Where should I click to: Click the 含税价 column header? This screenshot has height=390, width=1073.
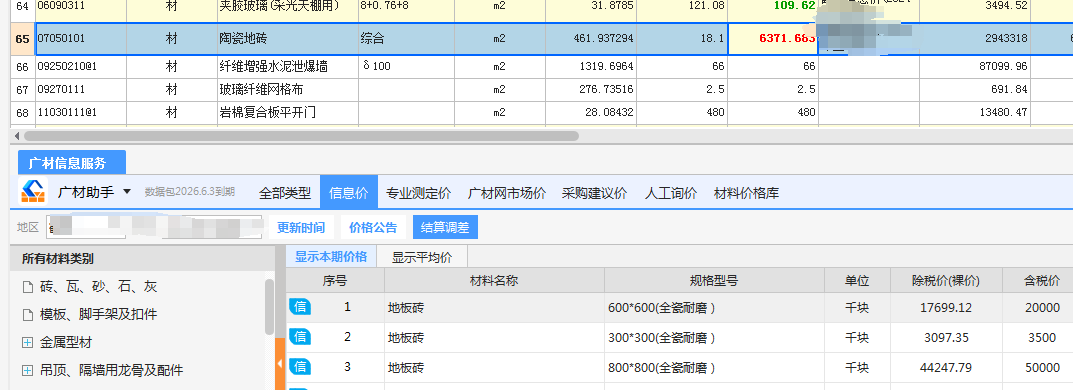(1038, 281)
